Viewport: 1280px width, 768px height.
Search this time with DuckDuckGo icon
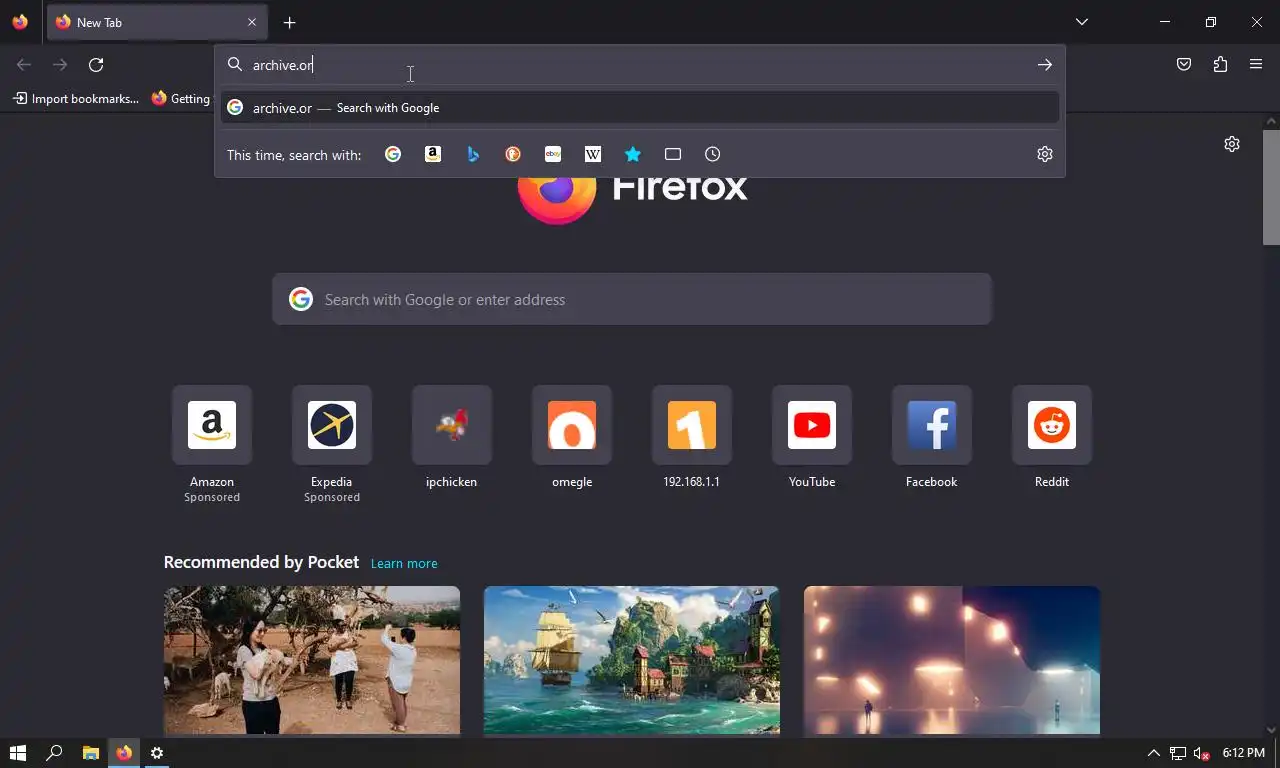coord(513,154)
